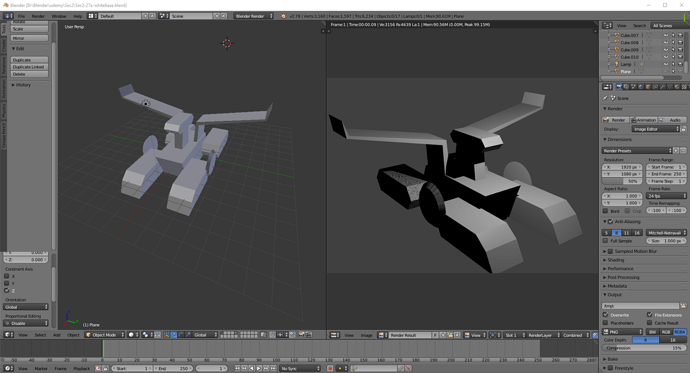Disable the Overwrite checkbox
This screenshot has width=690, height=373.
point(606,314)
